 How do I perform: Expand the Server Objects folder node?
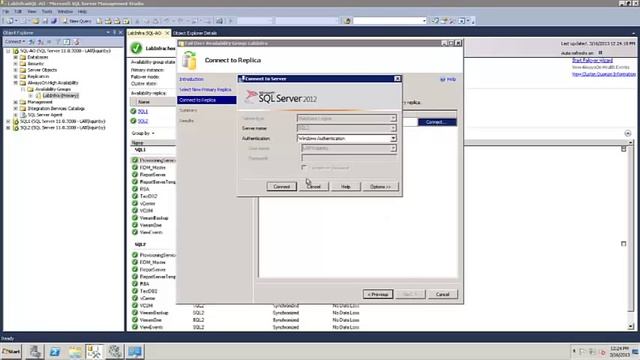tap(15, 70)
